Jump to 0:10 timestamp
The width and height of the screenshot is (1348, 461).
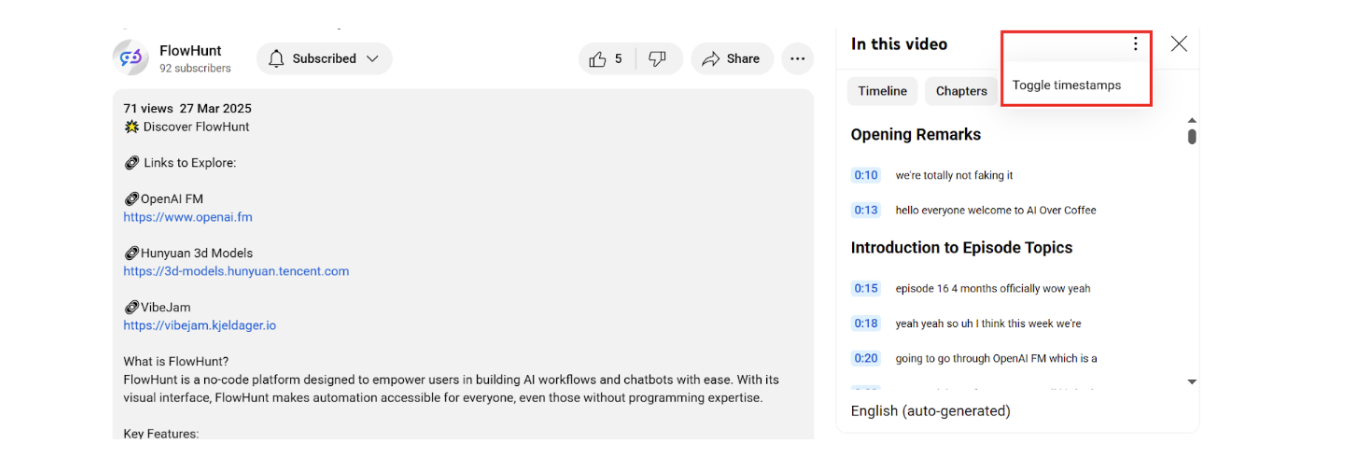(x=866, y=175)
